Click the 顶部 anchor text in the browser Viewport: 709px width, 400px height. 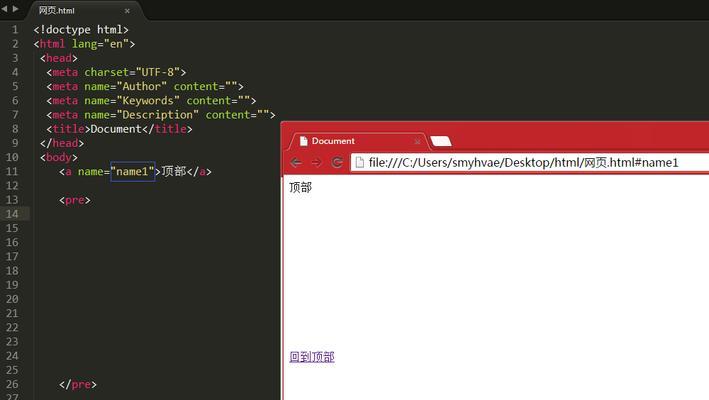(x=301, y=187)
